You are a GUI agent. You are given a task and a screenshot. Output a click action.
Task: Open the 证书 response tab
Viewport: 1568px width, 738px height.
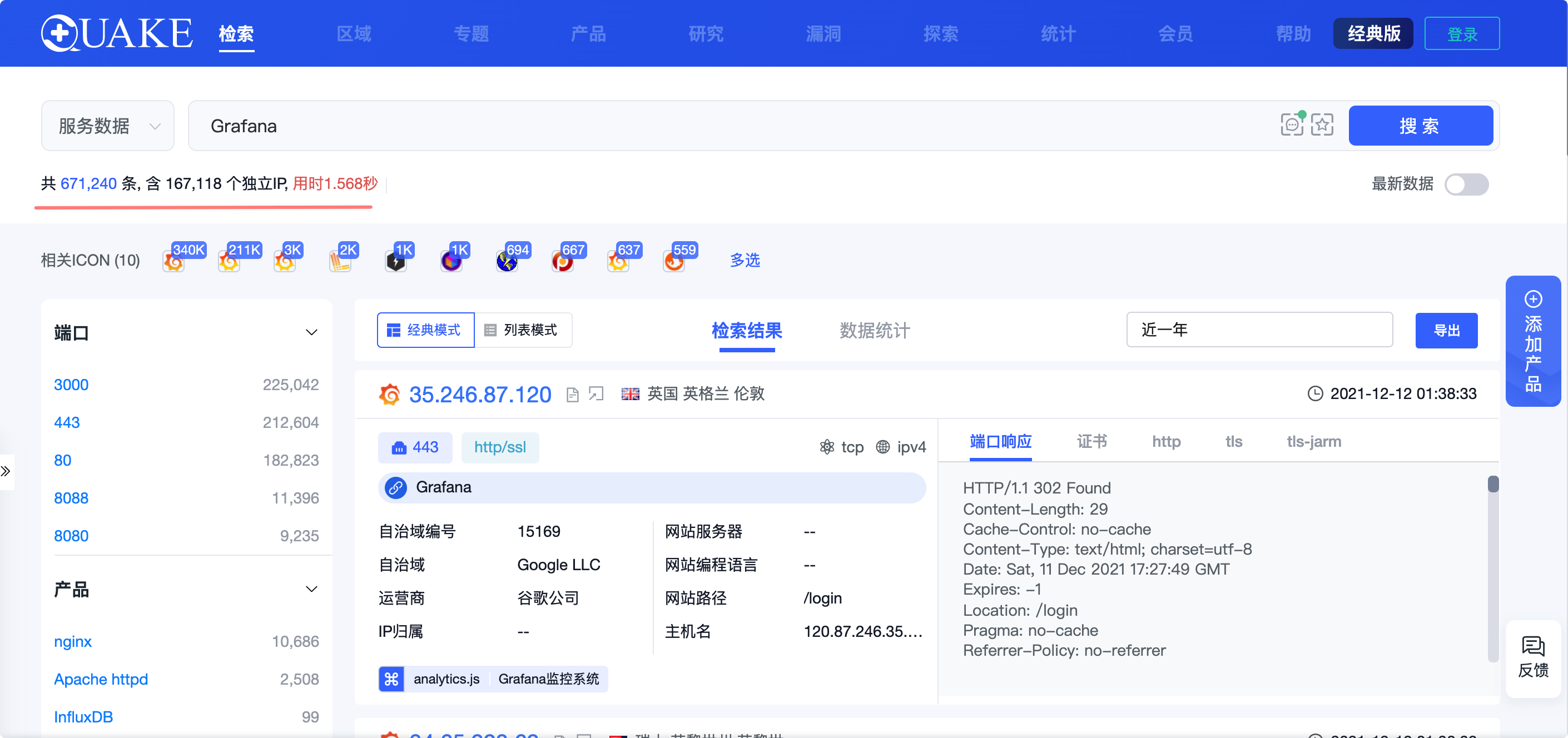click(1091, 441)
